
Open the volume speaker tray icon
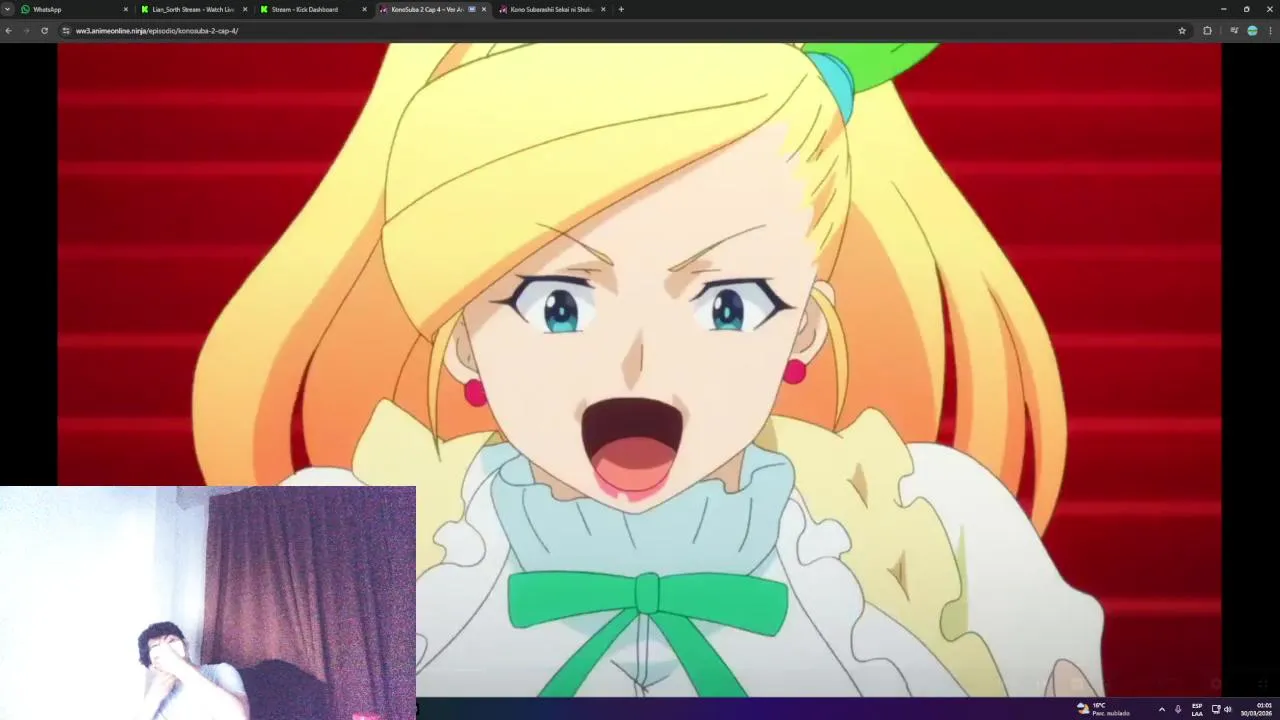1227,709
